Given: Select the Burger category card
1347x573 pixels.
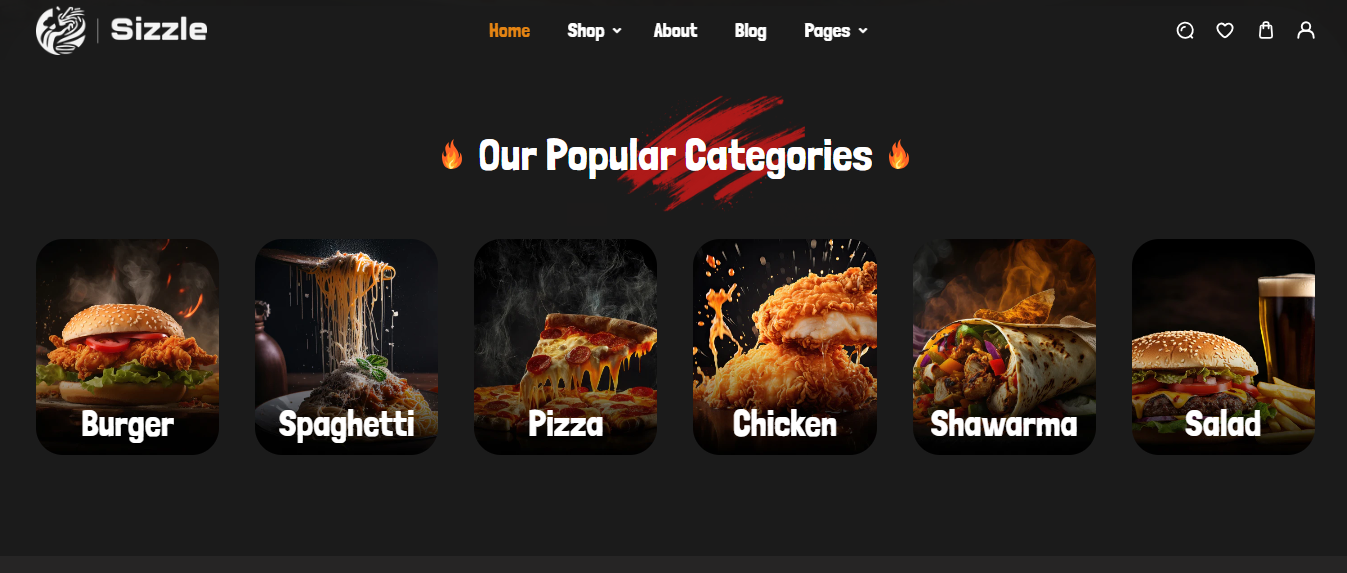Looking at the screenshot, I should (127, 347).
